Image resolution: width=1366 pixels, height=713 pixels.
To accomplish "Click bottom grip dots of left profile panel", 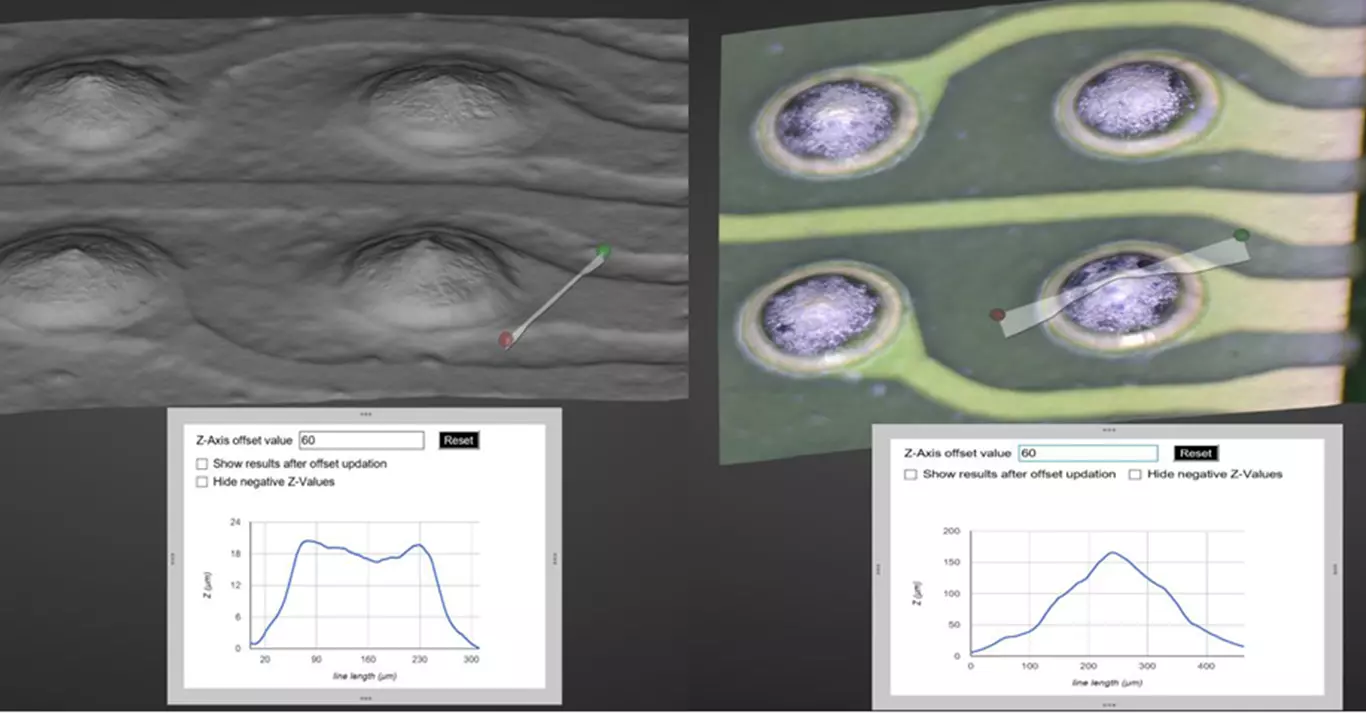I will (x=366, y=698).
